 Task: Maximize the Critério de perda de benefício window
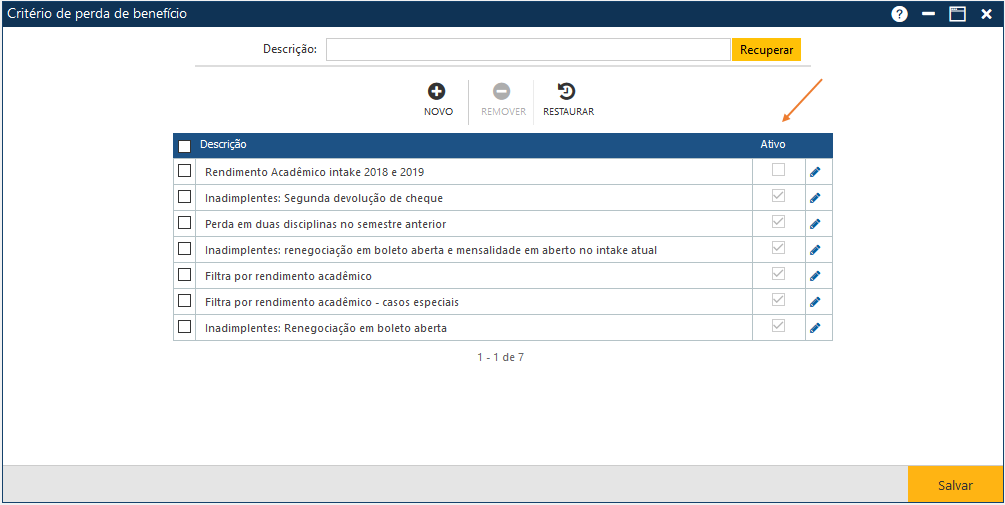click(957, 14)
